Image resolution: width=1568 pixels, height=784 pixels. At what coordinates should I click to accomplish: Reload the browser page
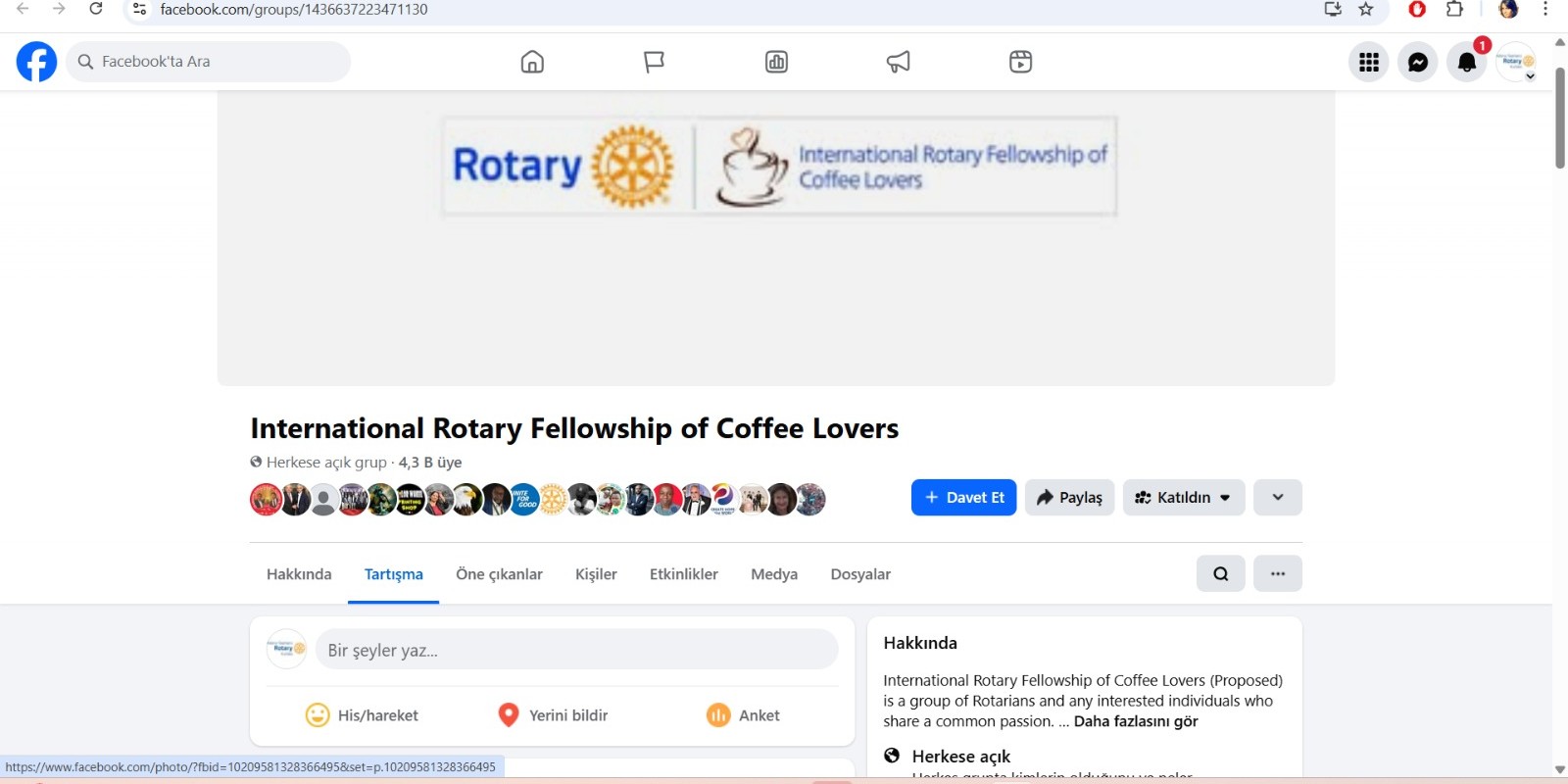click(96, 9)
